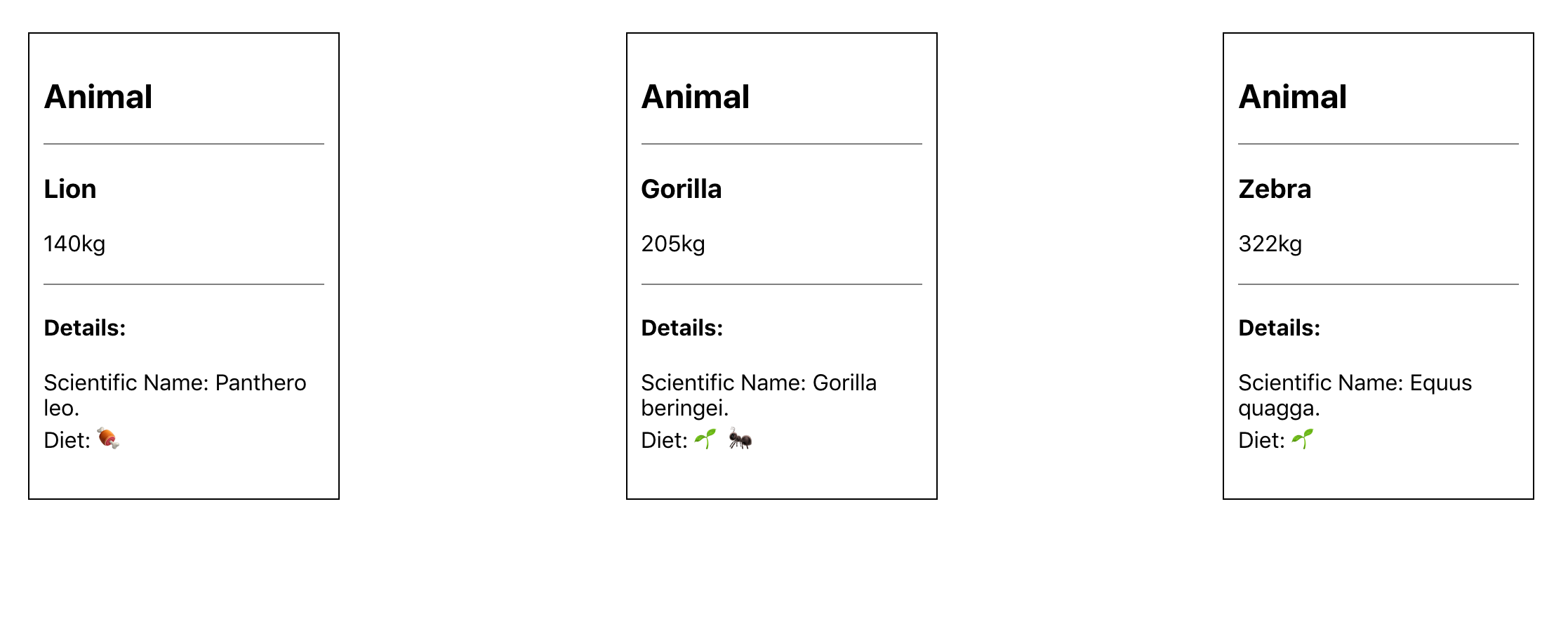This screenshot has width=1568, height=643.
Task: Click Diet label in Lion card
Action: coord(67,440)
